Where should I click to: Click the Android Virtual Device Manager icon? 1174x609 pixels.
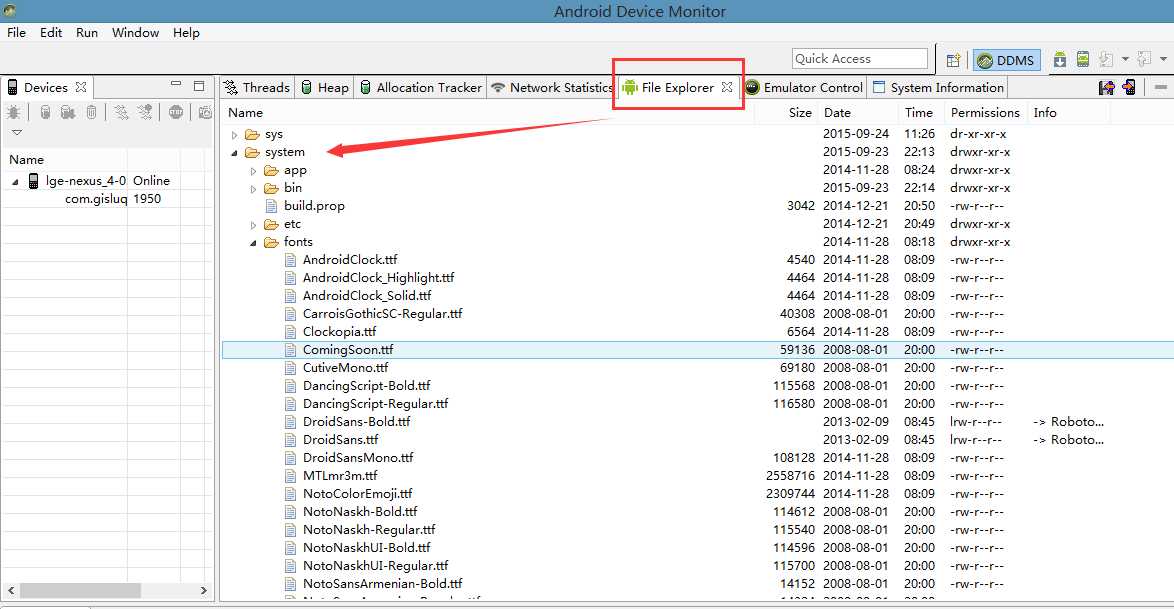pyautogui.click(x=1083, y=60)
